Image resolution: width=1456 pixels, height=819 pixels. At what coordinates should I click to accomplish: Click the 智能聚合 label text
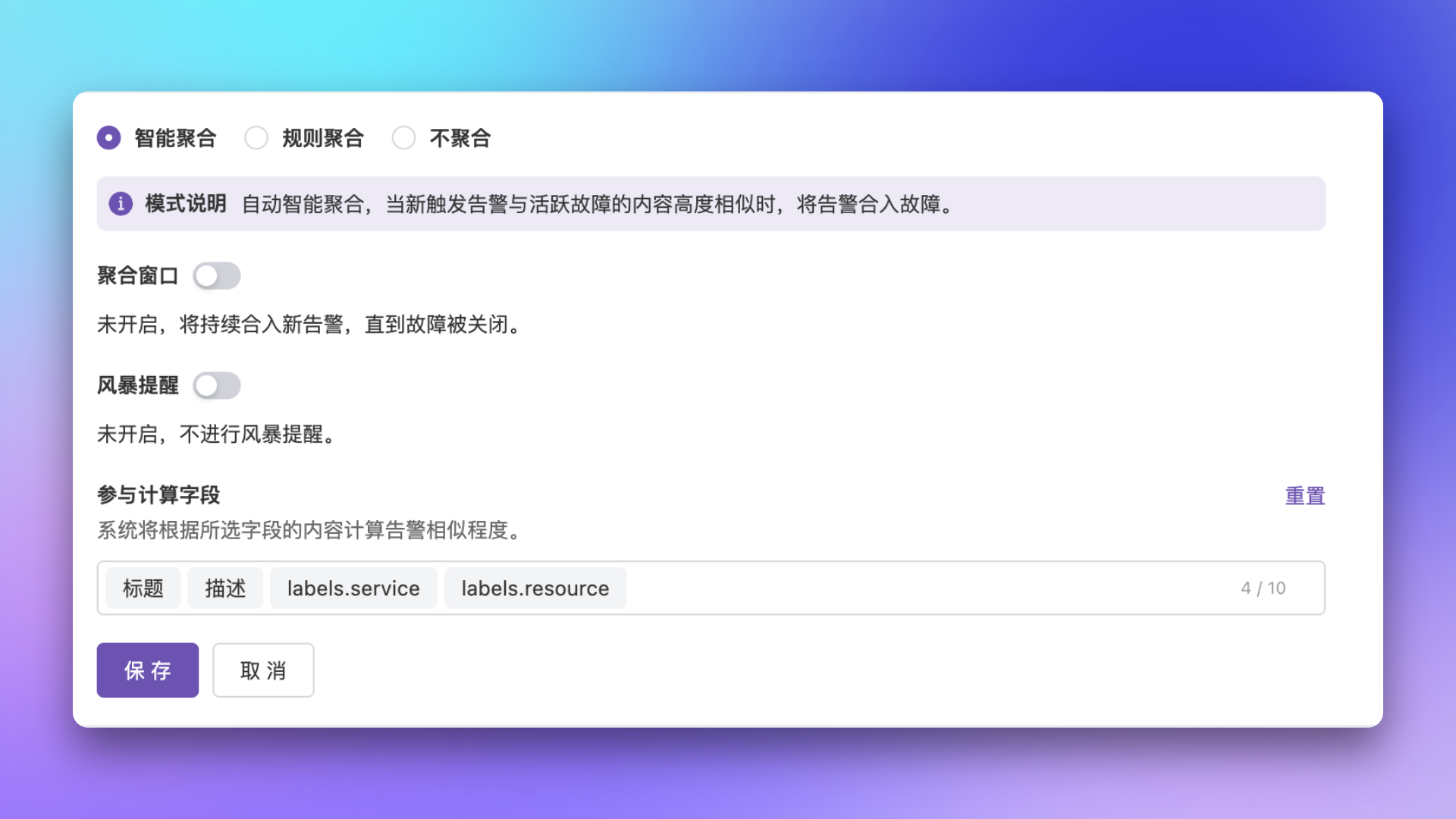(x=175, y=138)
